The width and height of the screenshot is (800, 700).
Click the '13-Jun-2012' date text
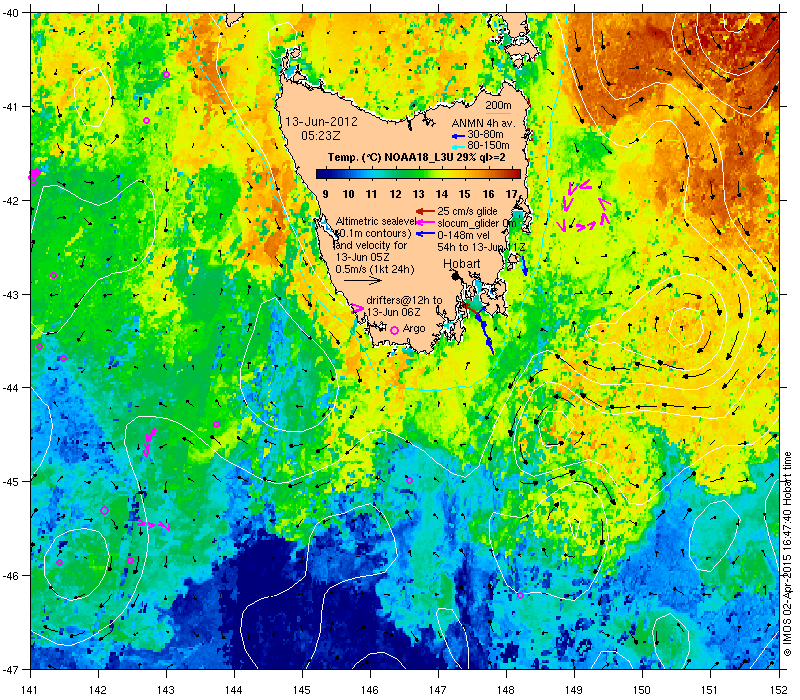(x=321, y=122)
